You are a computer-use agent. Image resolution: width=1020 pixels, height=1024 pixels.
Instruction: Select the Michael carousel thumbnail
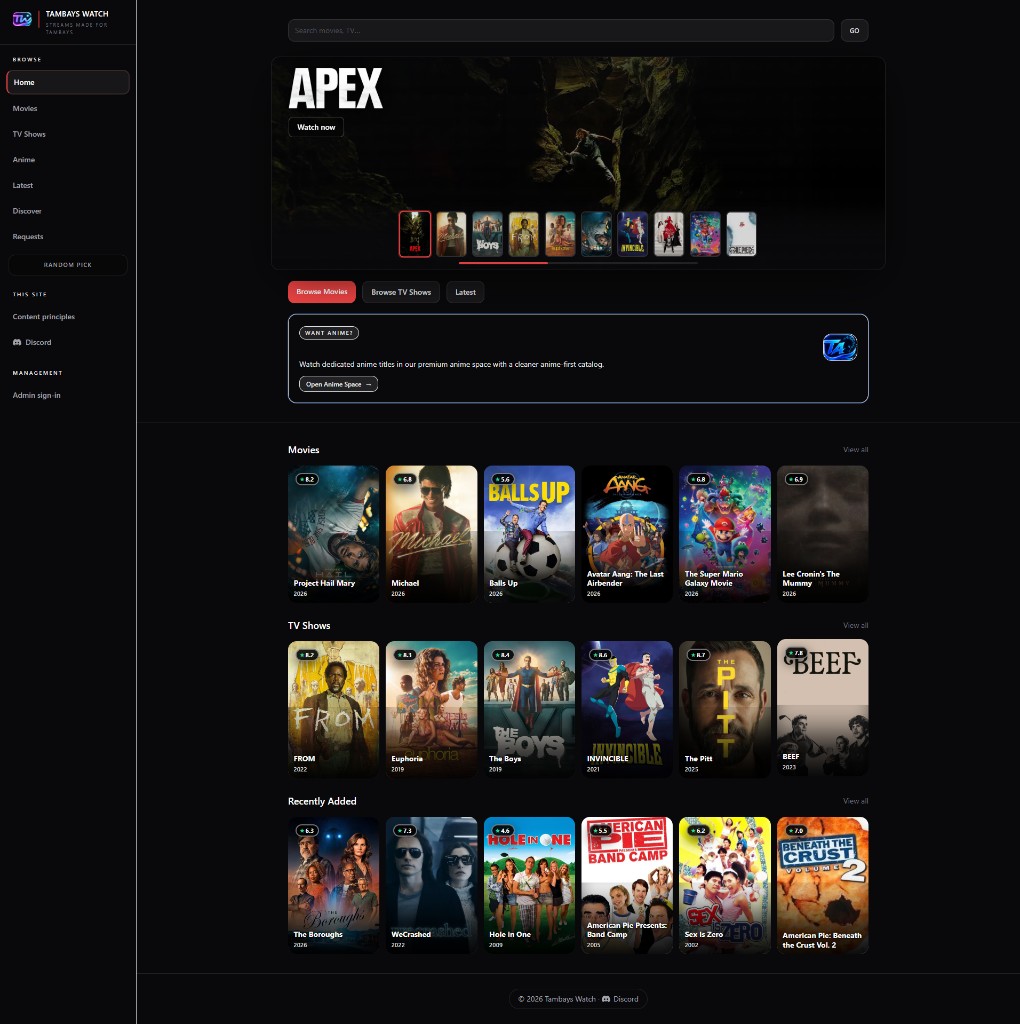pyautogui.click(x=451, y=234)
